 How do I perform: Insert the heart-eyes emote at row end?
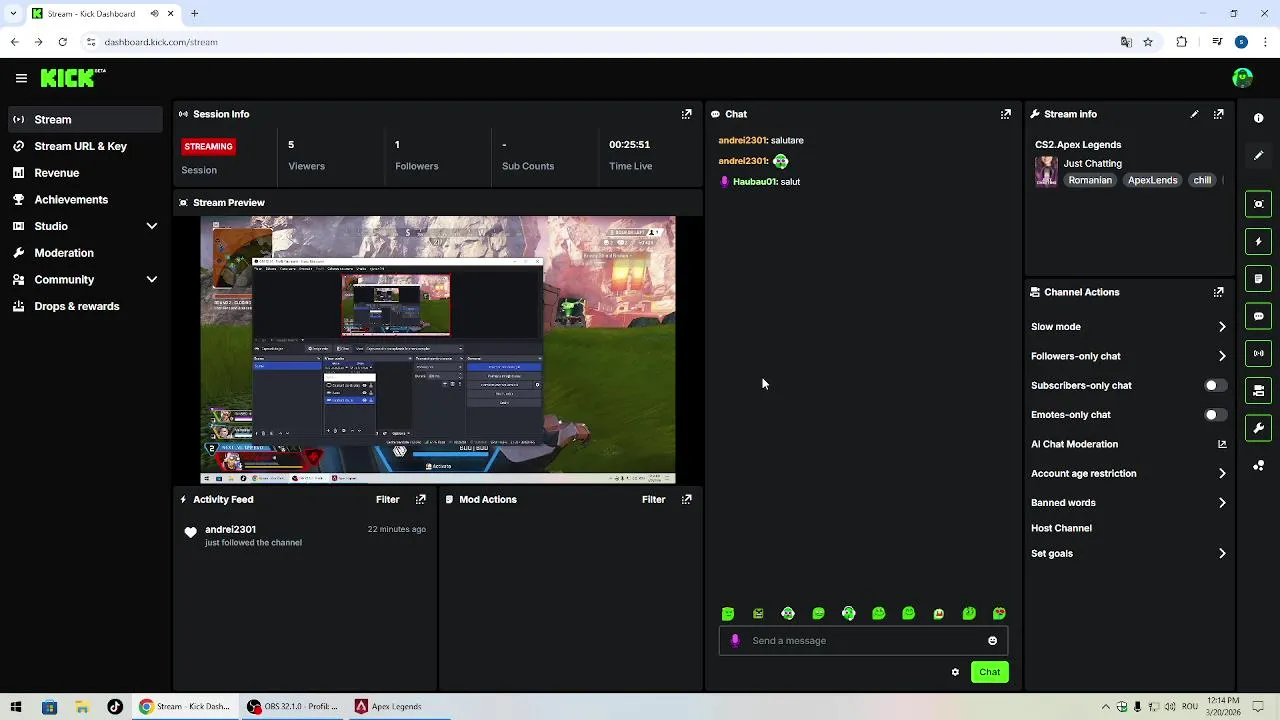999,614
